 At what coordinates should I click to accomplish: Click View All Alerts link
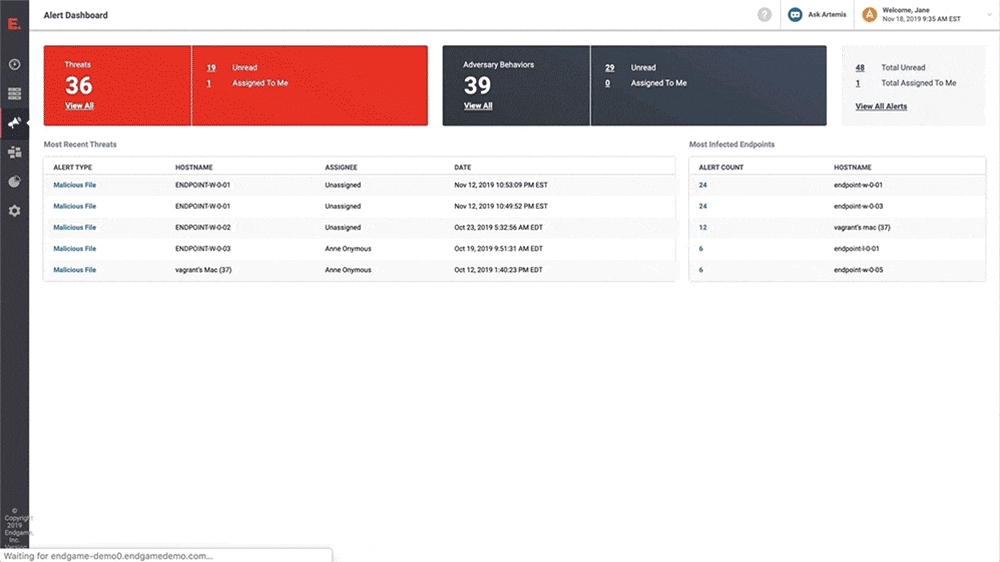click(x=881, y=107)
